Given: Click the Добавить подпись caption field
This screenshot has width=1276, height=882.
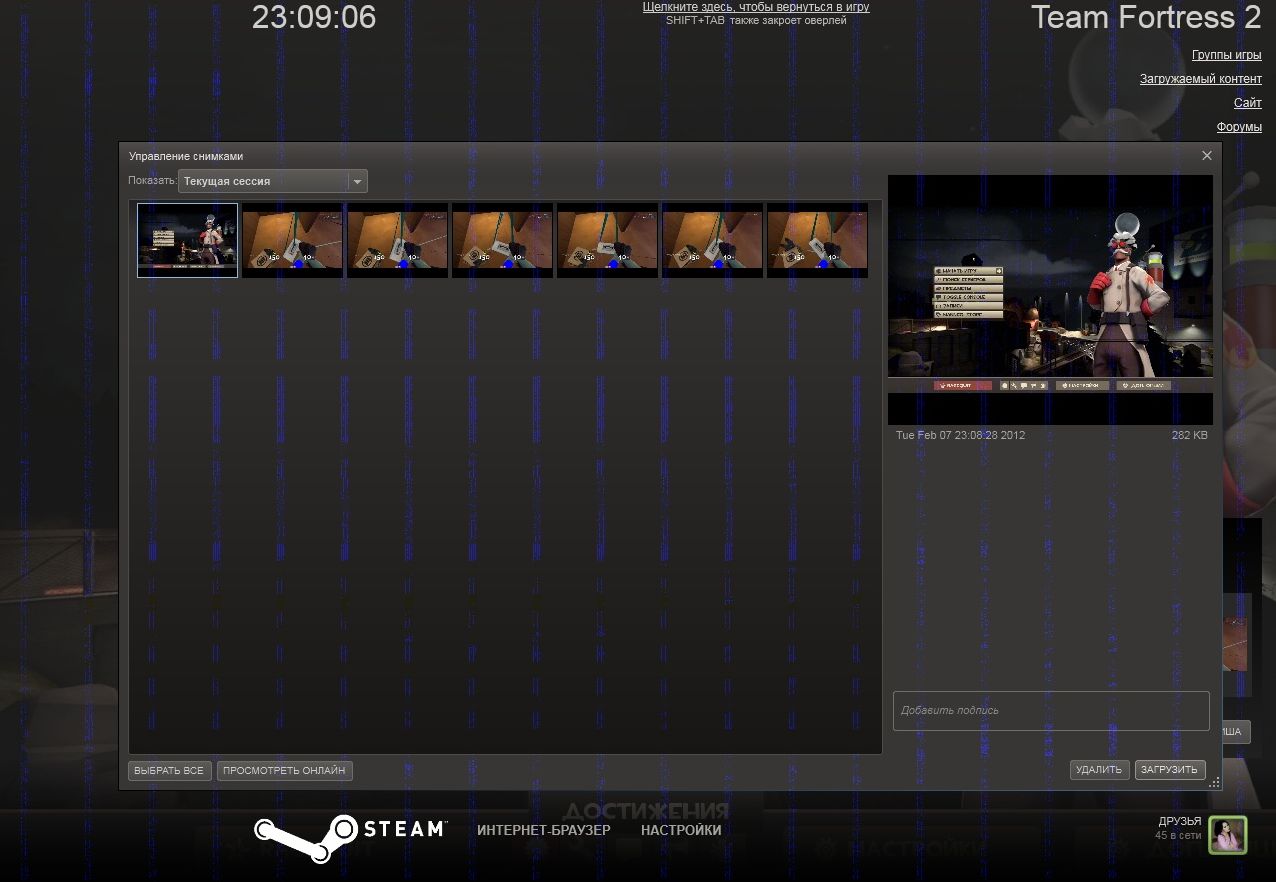Looking at the screenshot, I should 1051,710.
